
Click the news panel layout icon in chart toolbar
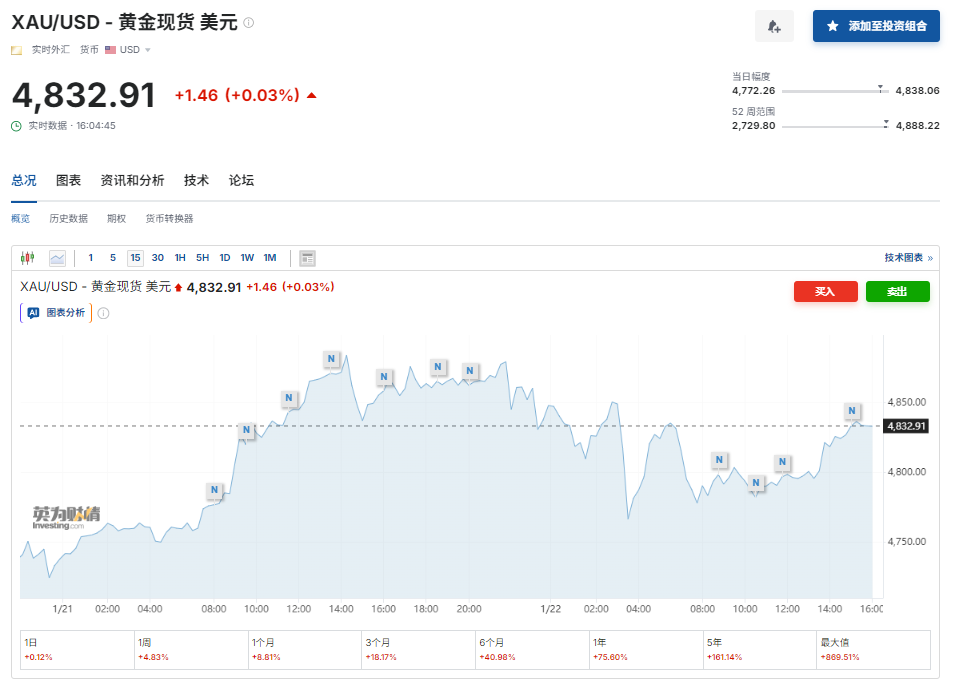tap(307, 258)
